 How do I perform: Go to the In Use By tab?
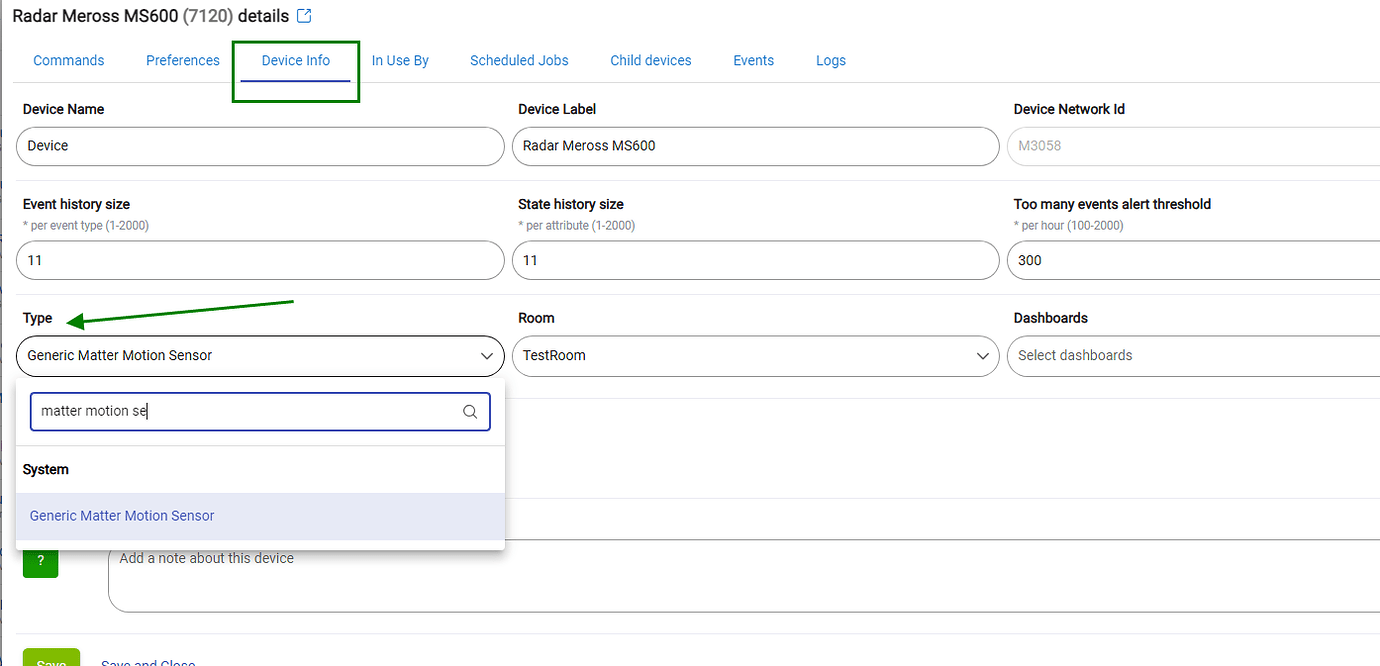point(400,61)
